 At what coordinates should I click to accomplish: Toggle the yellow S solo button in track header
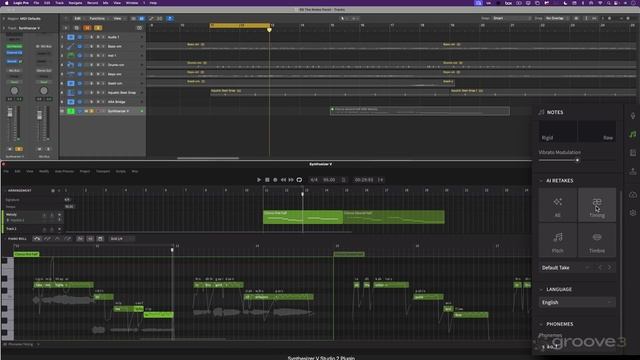98,28
